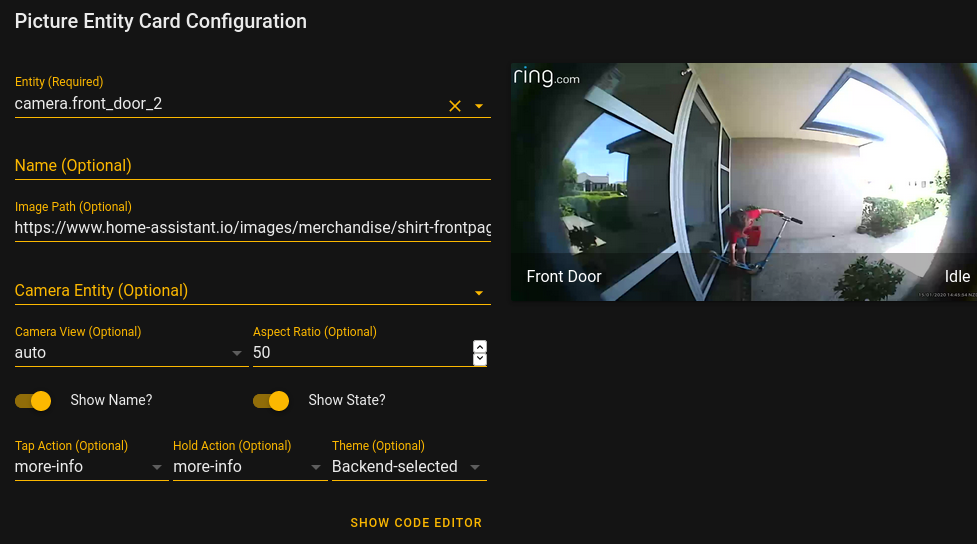Click the Front Door name label on preview
977x544 pixels.
pos(564,277)
